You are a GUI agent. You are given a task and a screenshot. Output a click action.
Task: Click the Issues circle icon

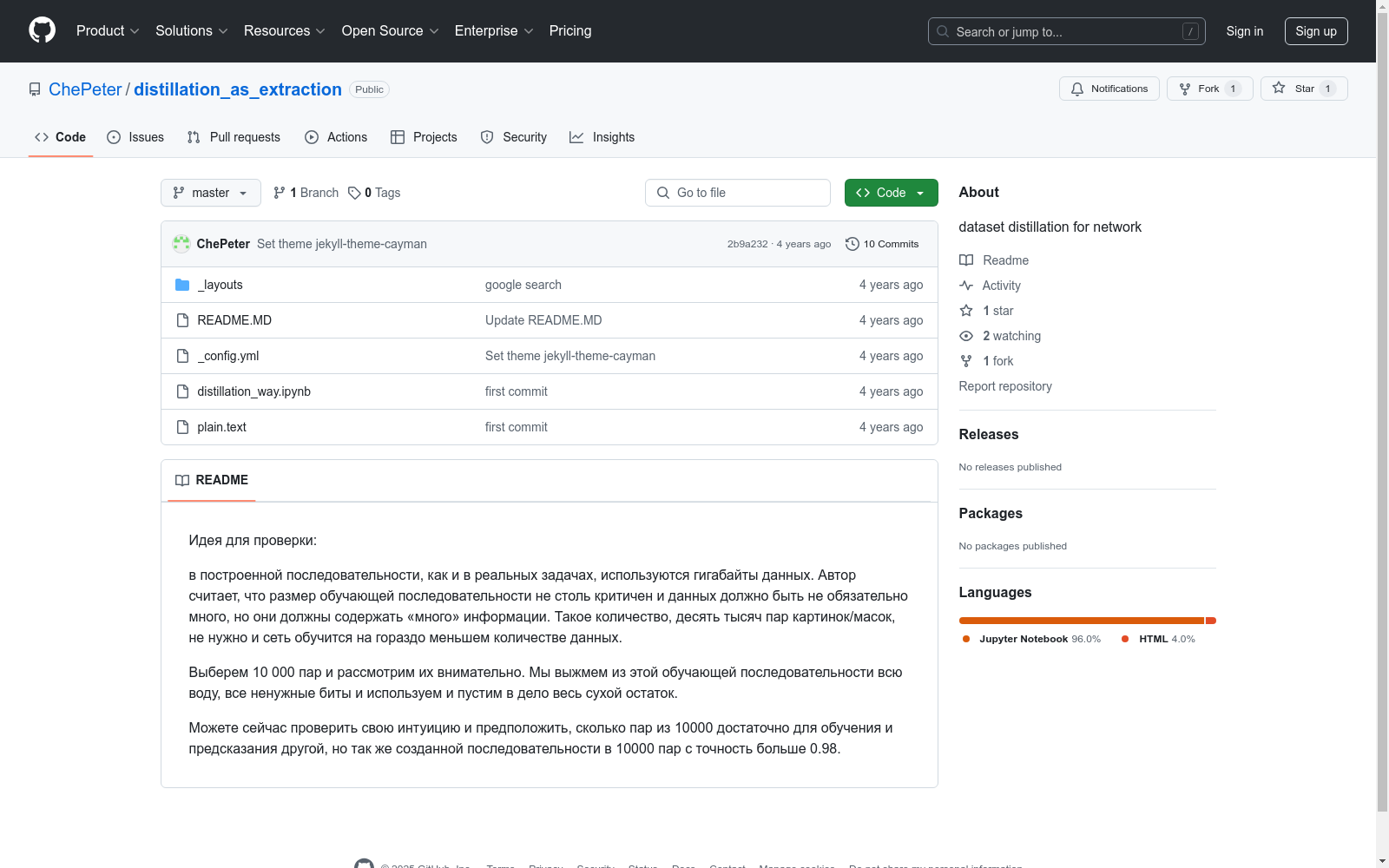click(114, 137)
